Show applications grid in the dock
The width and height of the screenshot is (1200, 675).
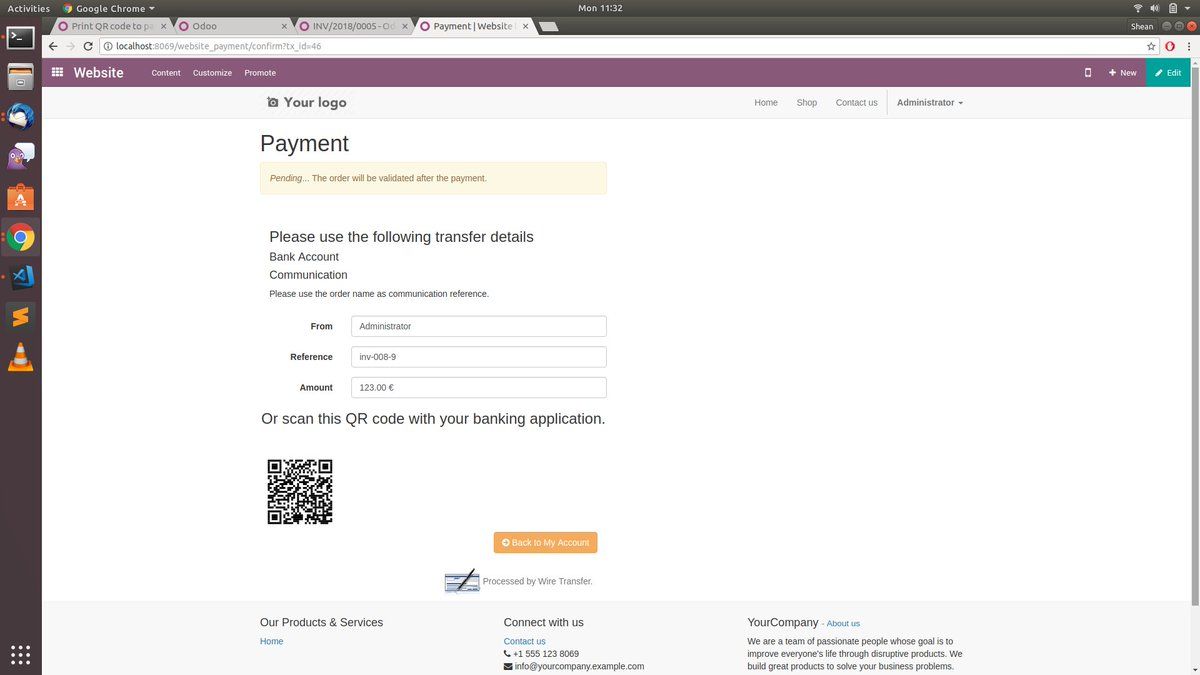[x=21, y=655]
